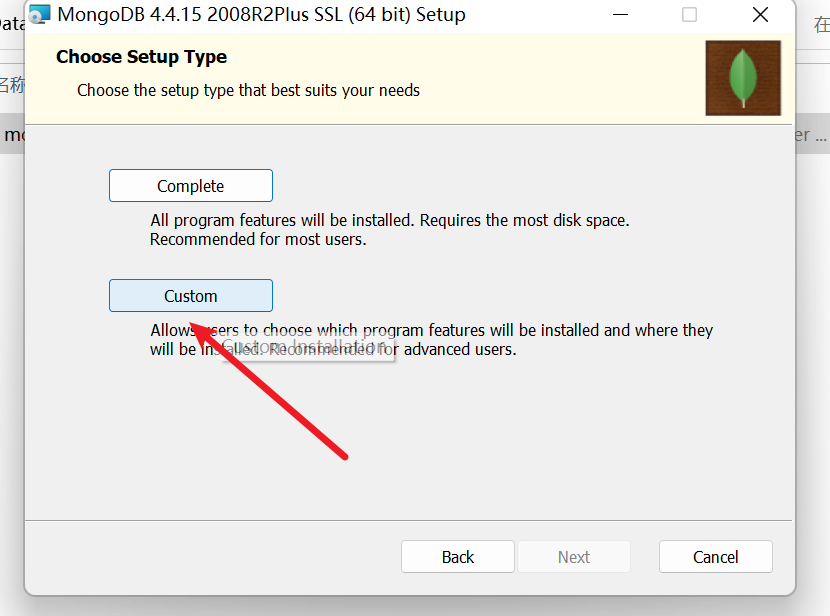
Task: Minimize the MongoDB Setup window
Action: (620, 15)
